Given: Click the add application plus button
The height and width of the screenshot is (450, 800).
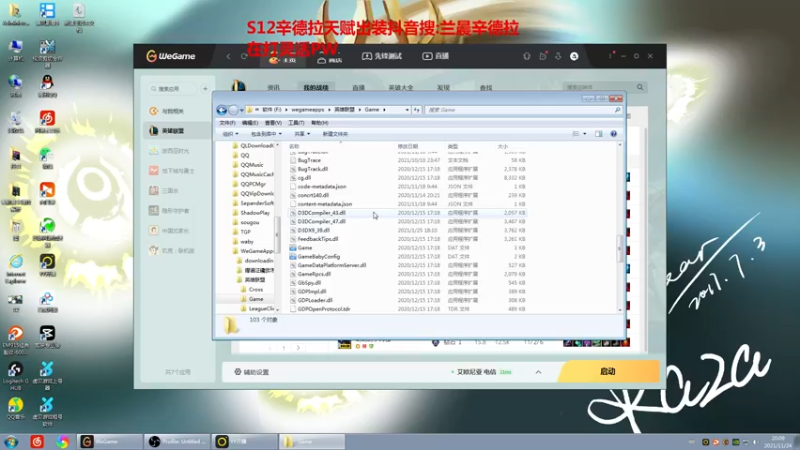Looking at the screenshot, I should [x=205, y=89].
